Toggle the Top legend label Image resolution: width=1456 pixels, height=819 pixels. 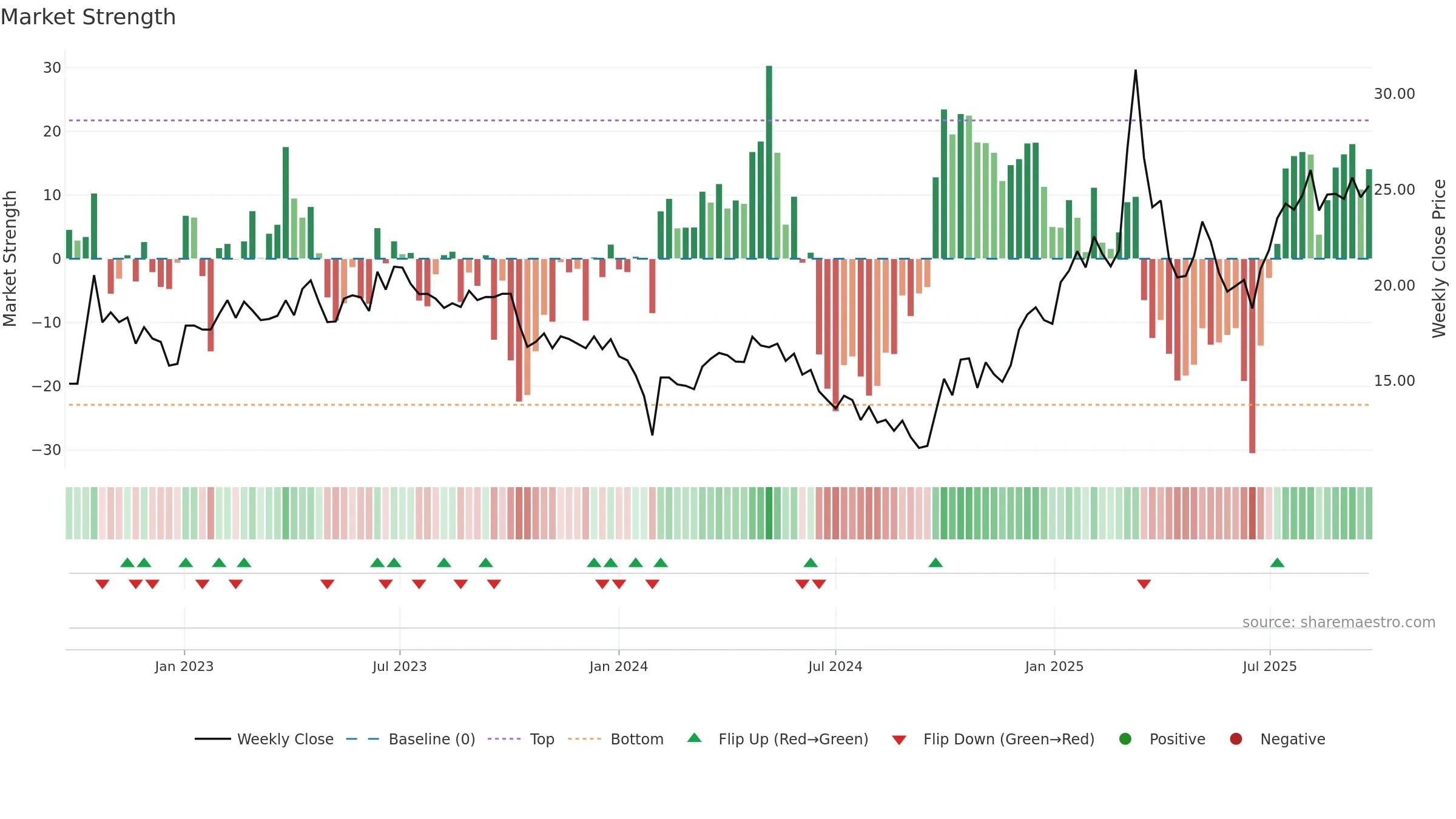[542, 740]
